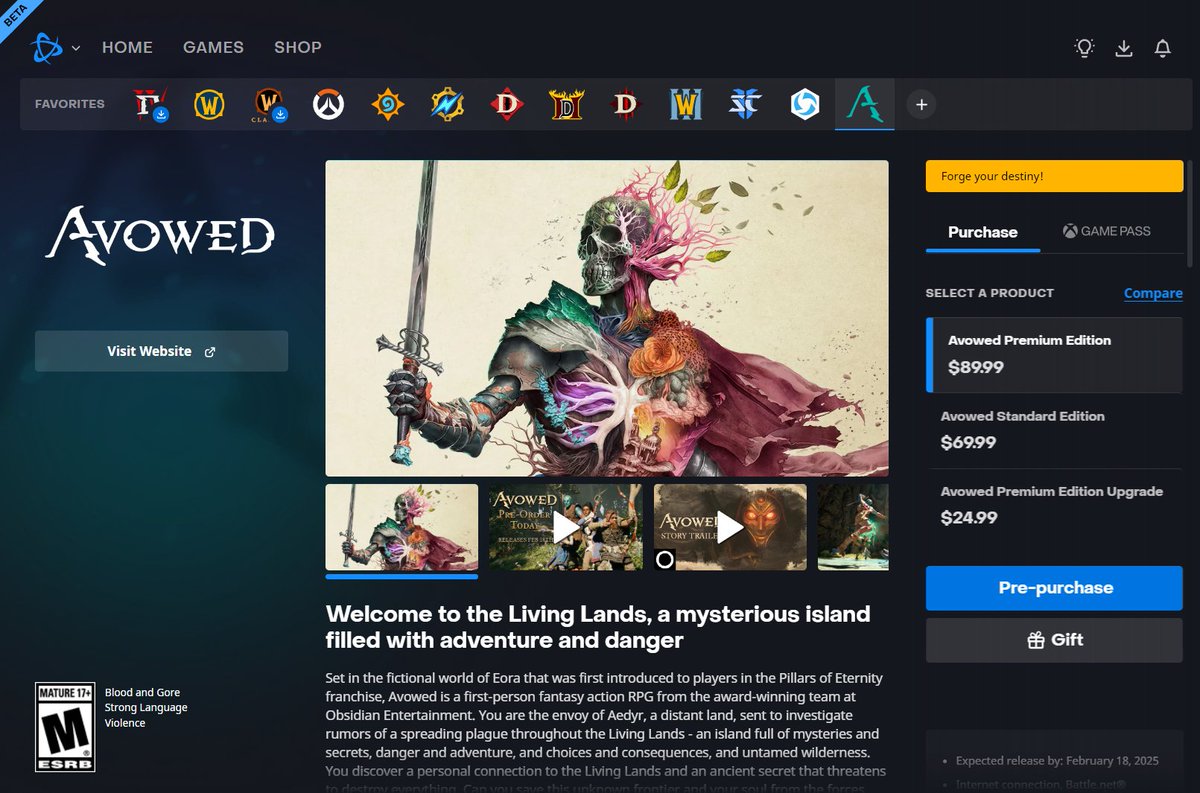Select the Diablo III plain D icon

(626, 104)
